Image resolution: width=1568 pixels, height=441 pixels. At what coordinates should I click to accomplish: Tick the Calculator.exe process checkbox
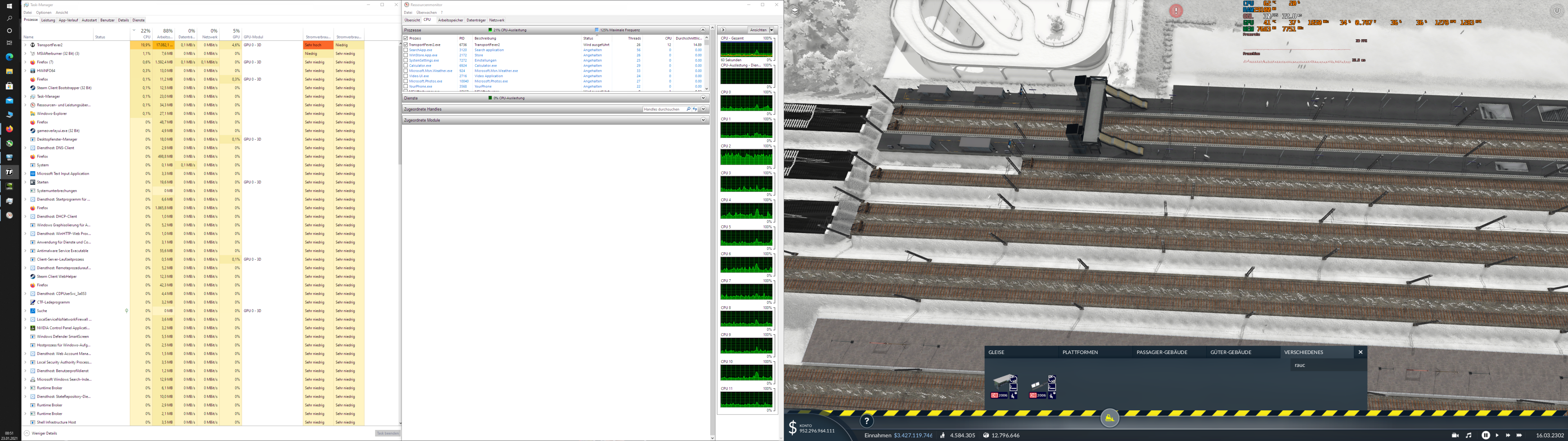406,65
